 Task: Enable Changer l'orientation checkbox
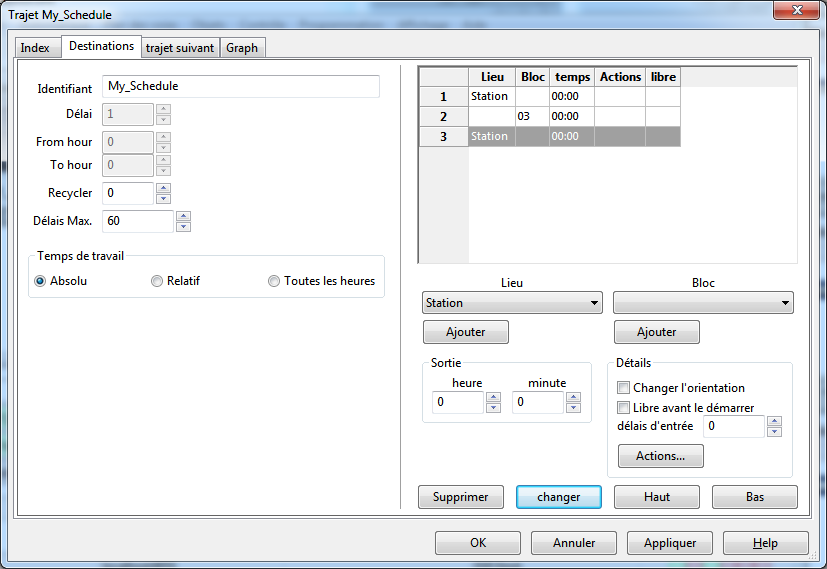click(623, 388)
